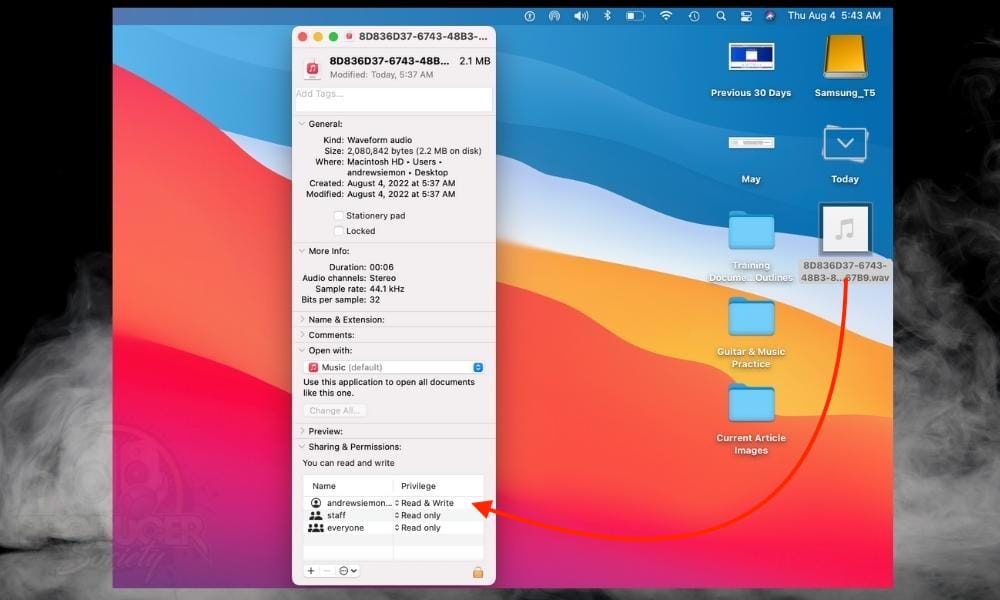Enable the Locked checkbox
Viewport: 1000px width, 600px height.
tap(339, 231)
